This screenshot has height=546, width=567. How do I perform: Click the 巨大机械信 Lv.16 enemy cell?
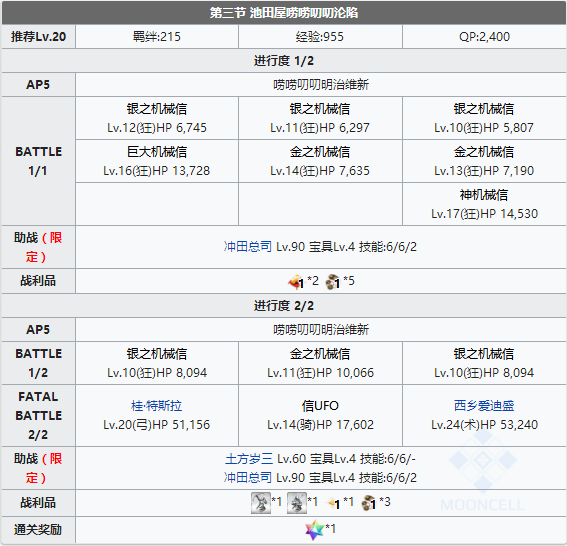point(157,161)
